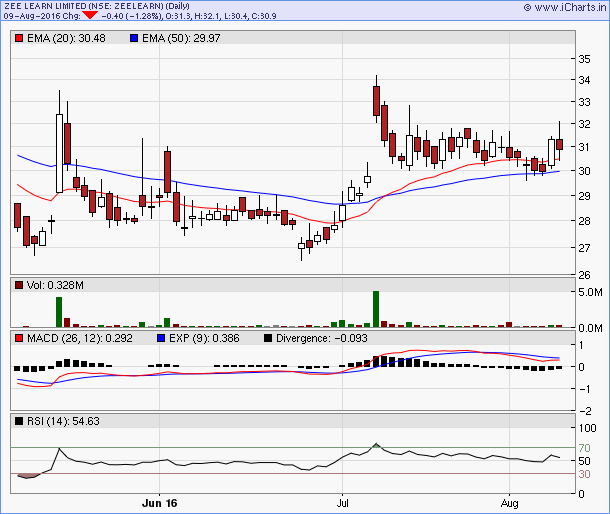Click the RSI (14): 54.63 label
610x514 pixels.
(63, 421)
